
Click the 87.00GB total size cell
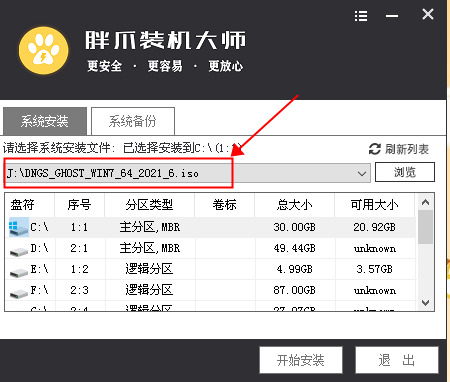(x=294, y=290)
